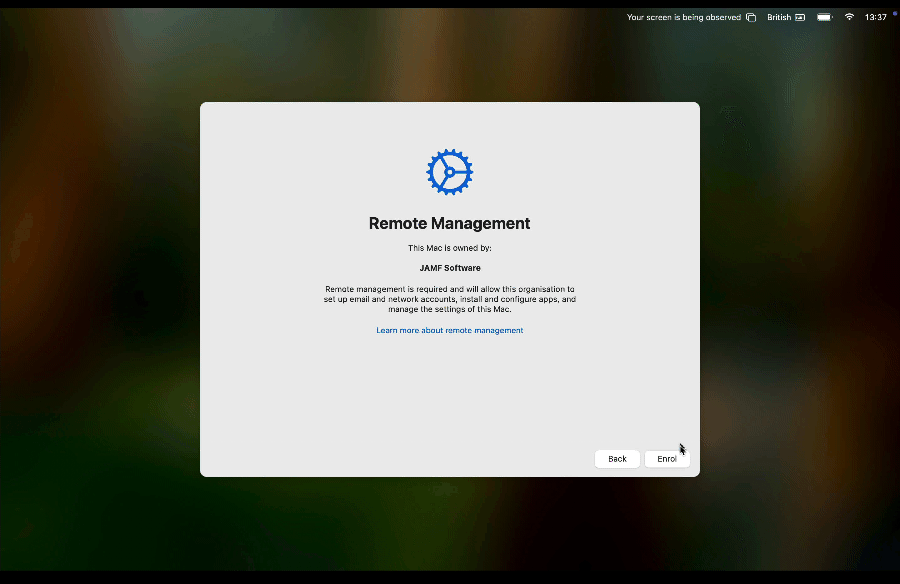Click the keyboard input source icon

coord(800,17)
